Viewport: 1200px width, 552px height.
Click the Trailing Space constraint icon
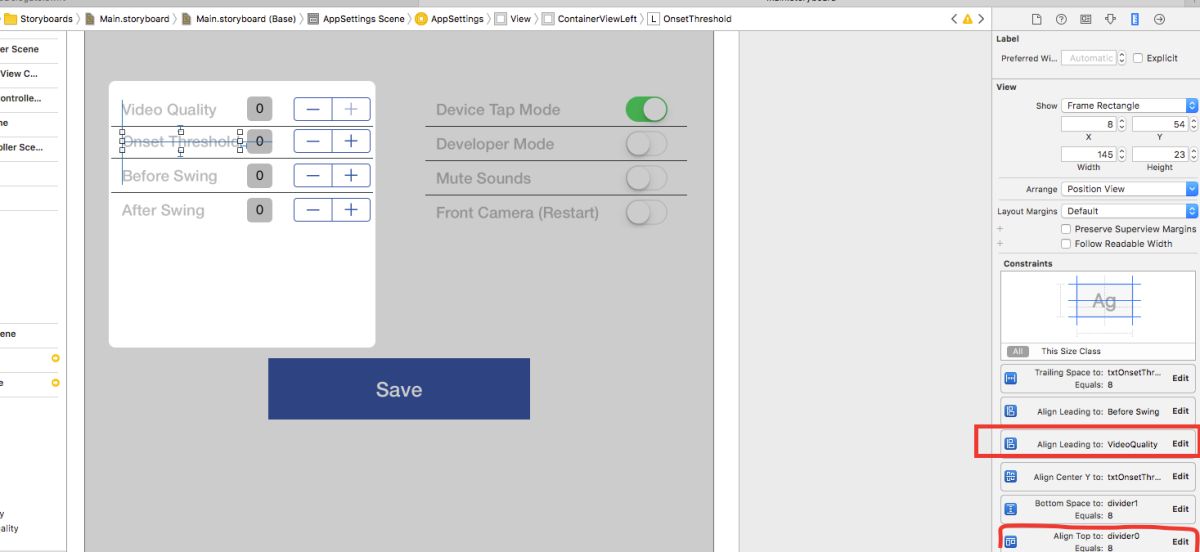click(x=1011, y=378)
